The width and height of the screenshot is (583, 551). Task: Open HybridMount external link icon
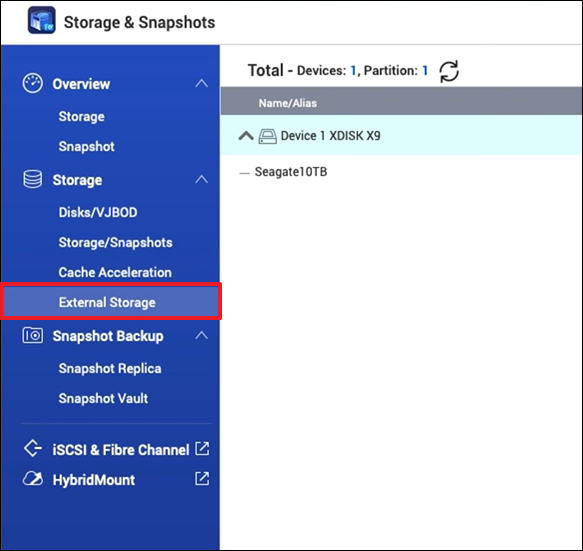click(x=202, y=478)
